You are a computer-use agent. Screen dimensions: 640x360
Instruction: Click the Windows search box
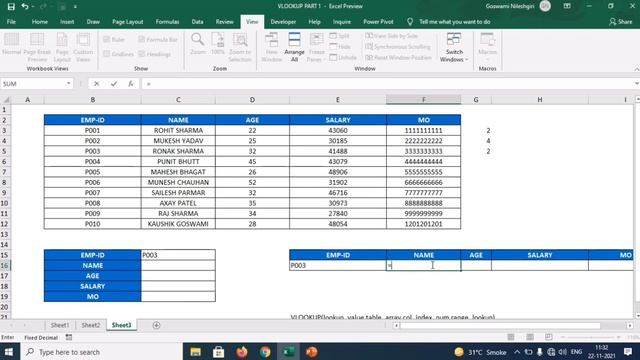click(x=101, y=352)
